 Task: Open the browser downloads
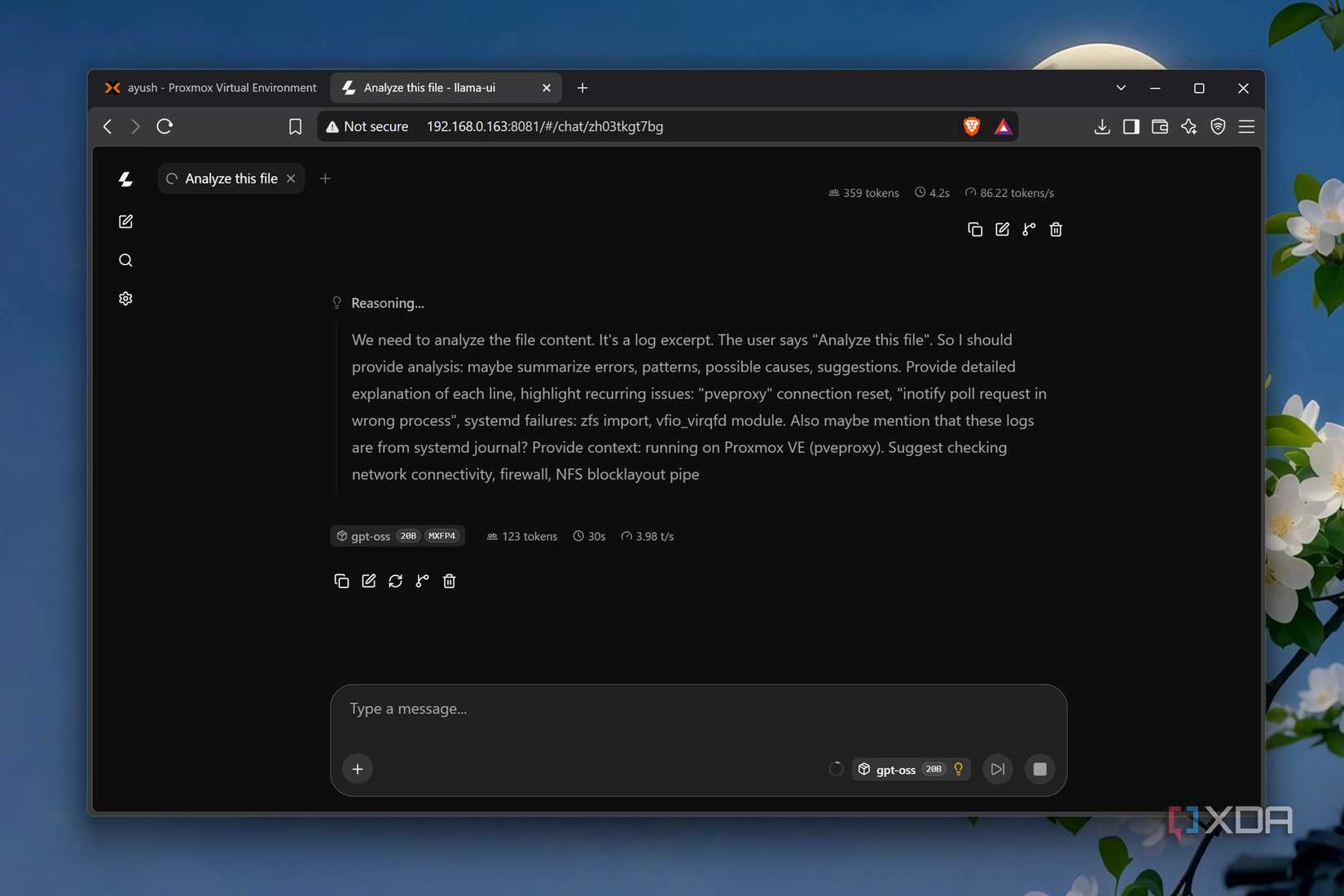point(1102,126)
